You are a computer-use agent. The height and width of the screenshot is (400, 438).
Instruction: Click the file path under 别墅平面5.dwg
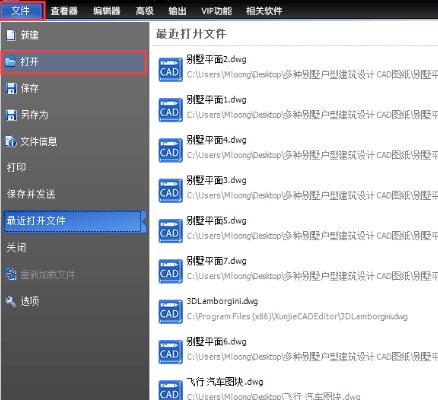coord(312,236)
